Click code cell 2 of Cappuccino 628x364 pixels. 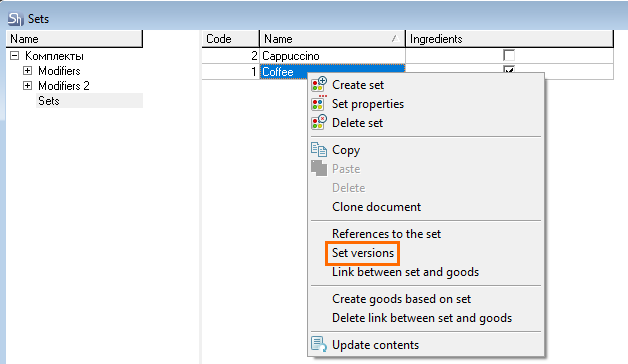[x=231, y=56]
